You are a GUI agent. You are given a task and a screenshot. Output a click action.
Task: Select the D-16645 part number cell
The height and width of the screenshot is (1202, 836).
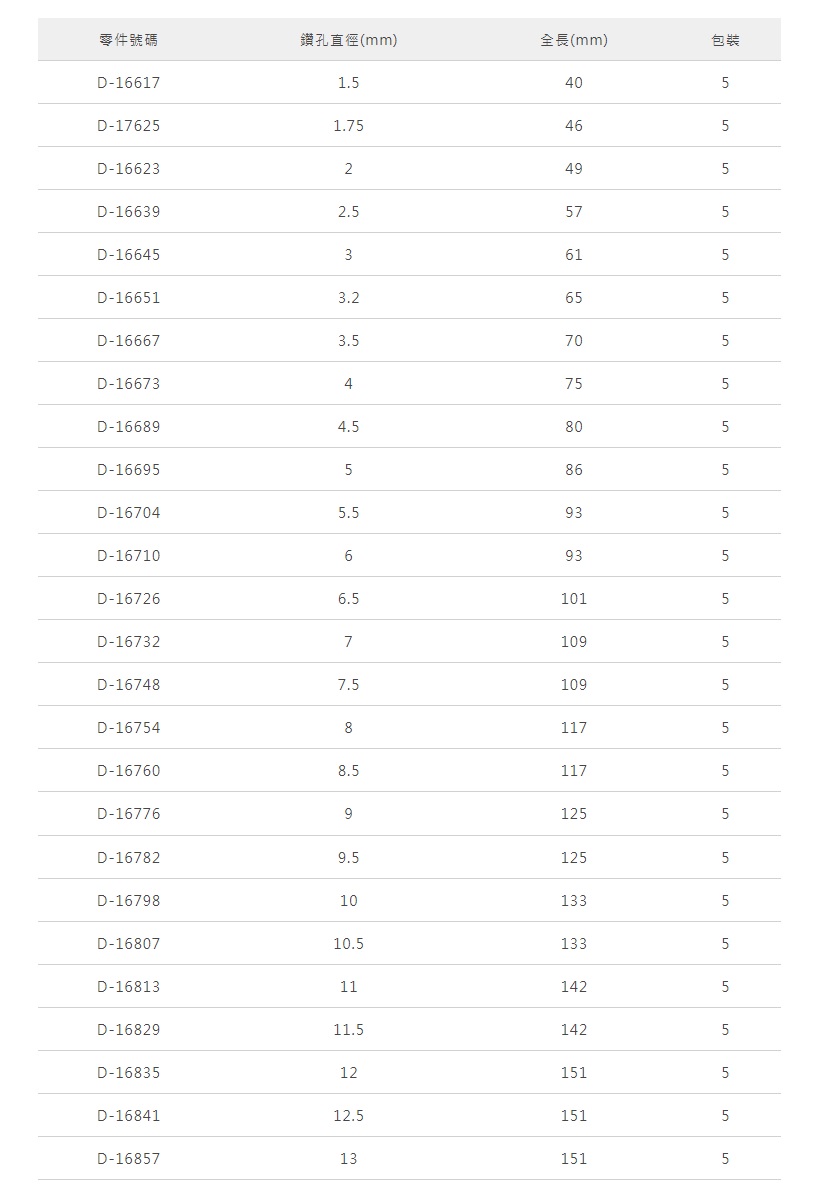[128, 255]
